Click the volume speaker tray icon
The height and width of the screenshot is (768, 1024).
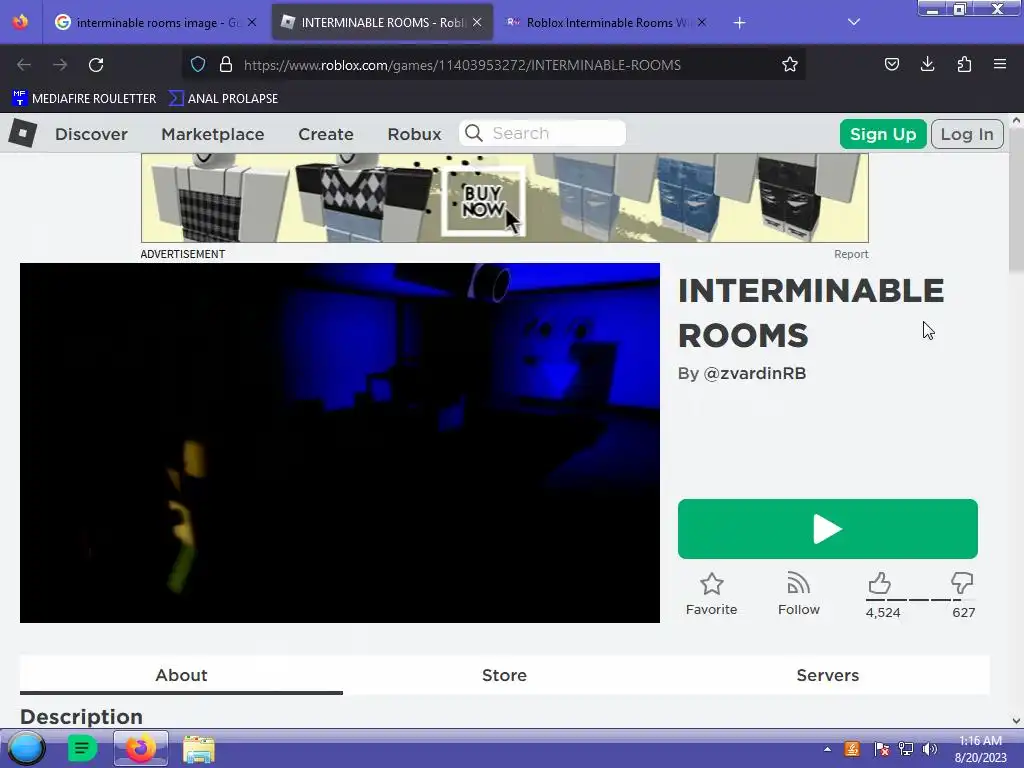coord(930,749)
